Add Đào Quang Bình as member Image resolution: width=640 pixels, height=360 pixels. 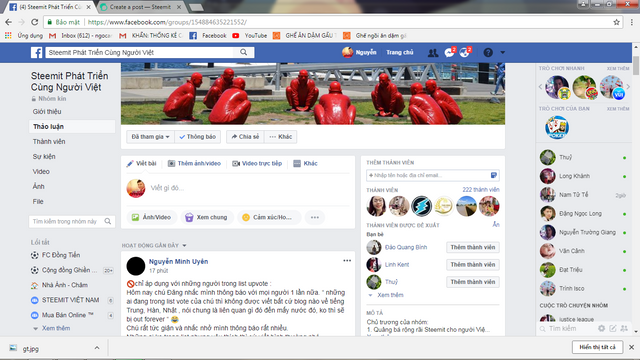pos(473,247)
